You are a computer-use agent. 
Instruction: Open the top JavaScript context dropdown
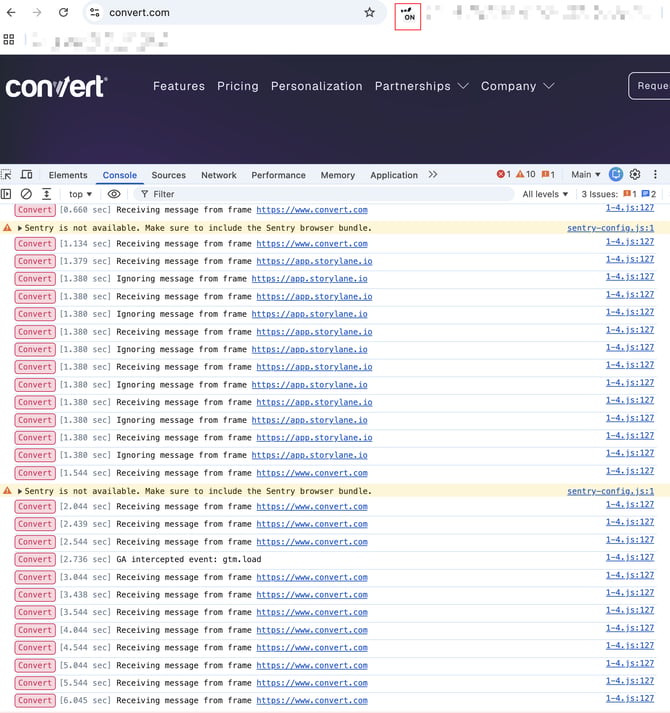coord(80,194)
